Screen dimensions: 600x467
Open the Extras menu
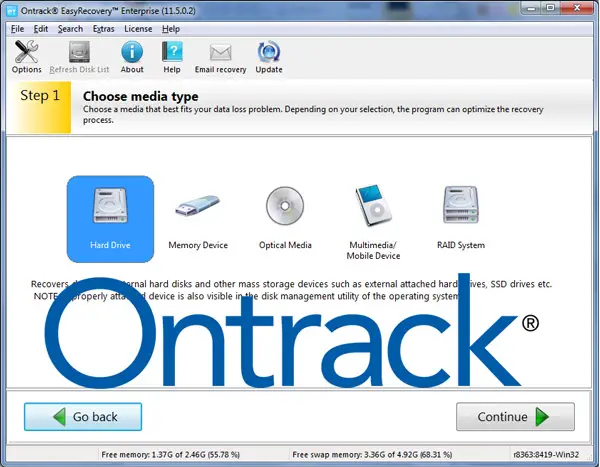pyautogui.click(x=103, y=29)
